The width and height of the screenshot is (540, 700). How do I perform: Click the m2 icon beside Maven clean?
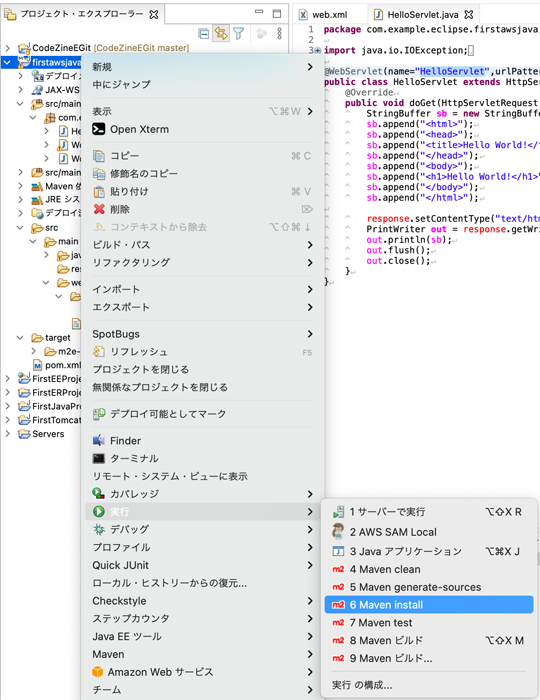[338, 569]
